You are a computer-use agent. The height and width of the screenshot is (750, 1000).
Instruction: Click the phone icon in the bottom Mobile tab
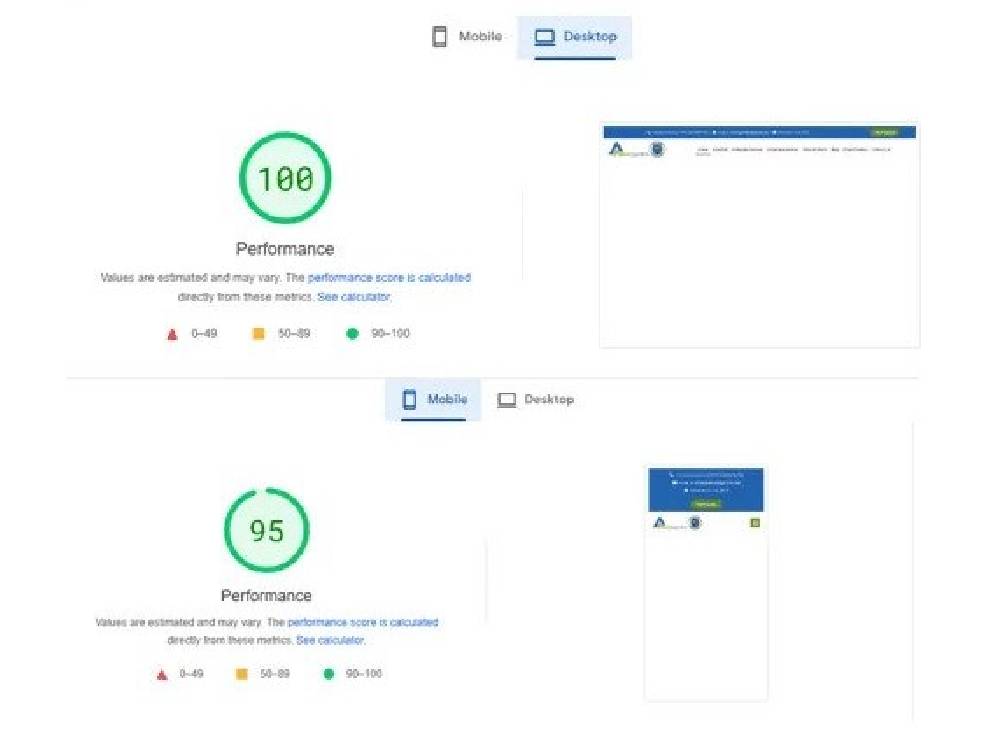point(409,400)
